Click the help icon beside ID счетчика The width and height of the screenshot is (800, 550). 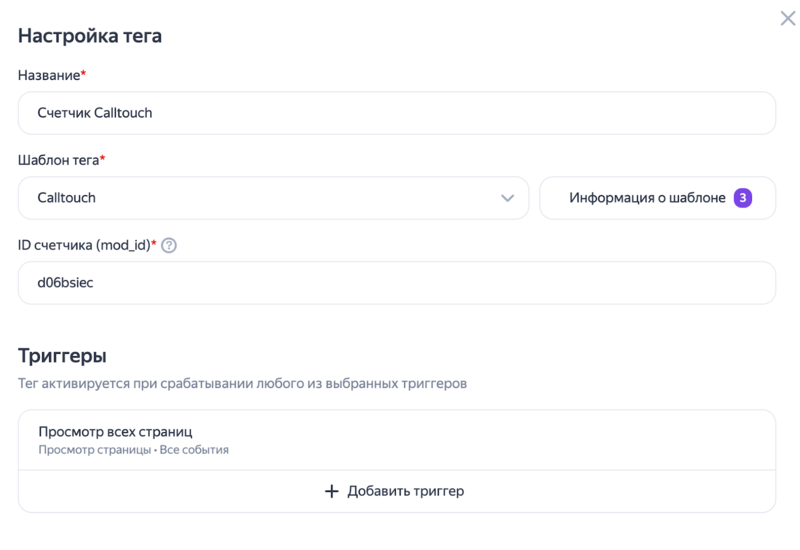[169, 245]
